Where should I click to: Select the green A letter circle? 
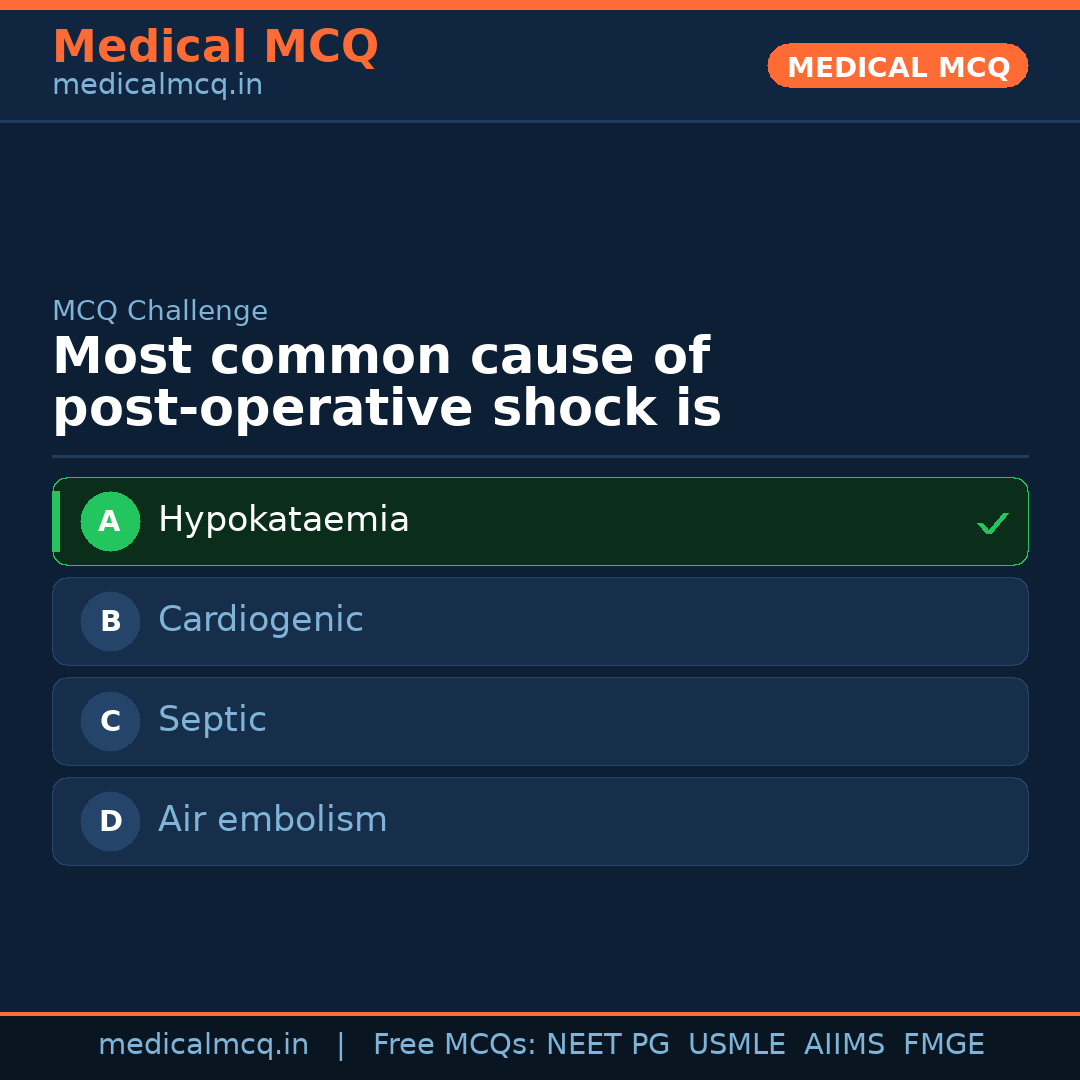click(110, 521)
